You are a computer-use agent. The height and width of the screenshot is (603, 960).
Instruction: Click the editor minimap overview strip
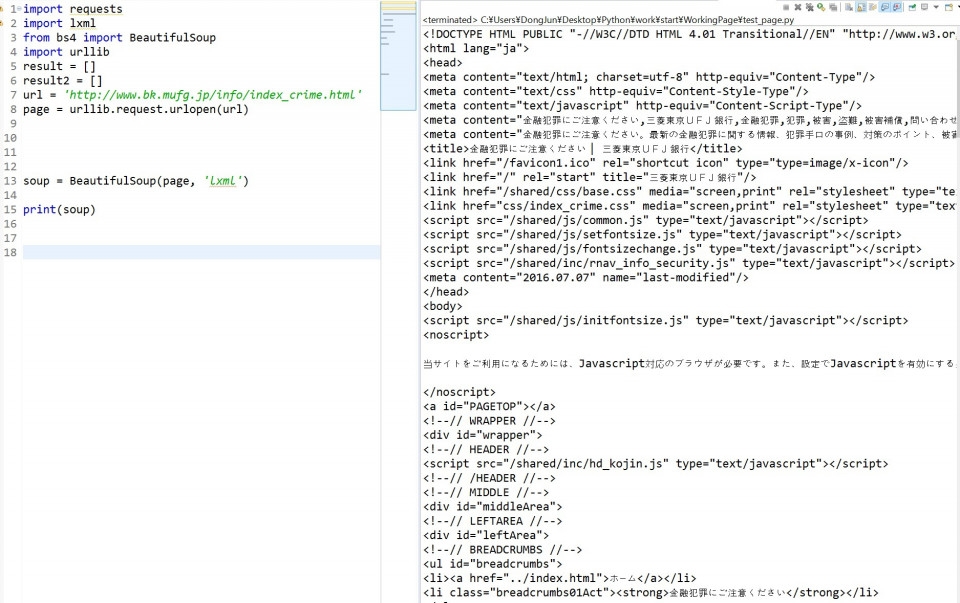pos(398,56)
